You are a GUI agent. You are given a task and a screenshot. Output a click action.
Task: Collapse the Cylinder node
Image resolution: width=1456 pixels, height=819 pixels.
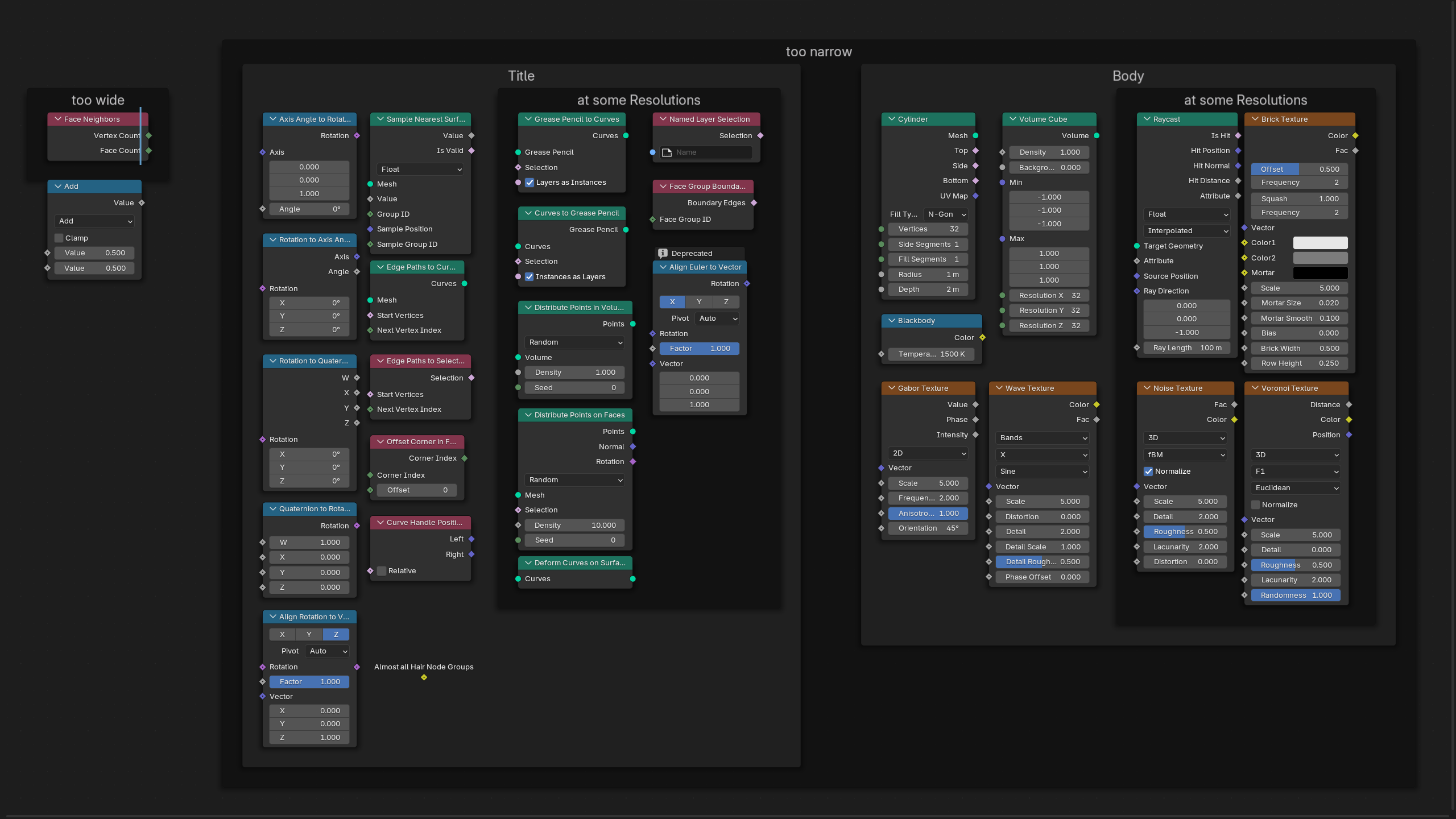[x=892, y=119]
